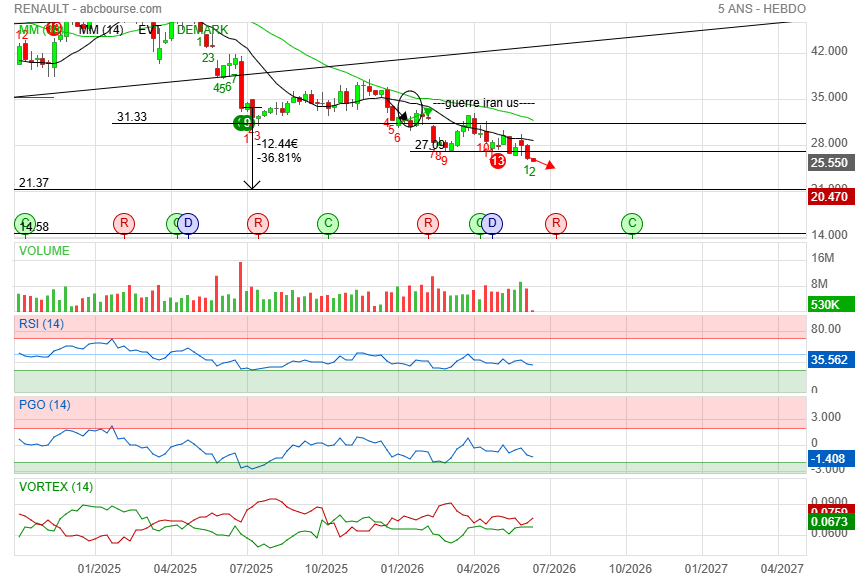Click the DEMARK indicator legend

202,29
